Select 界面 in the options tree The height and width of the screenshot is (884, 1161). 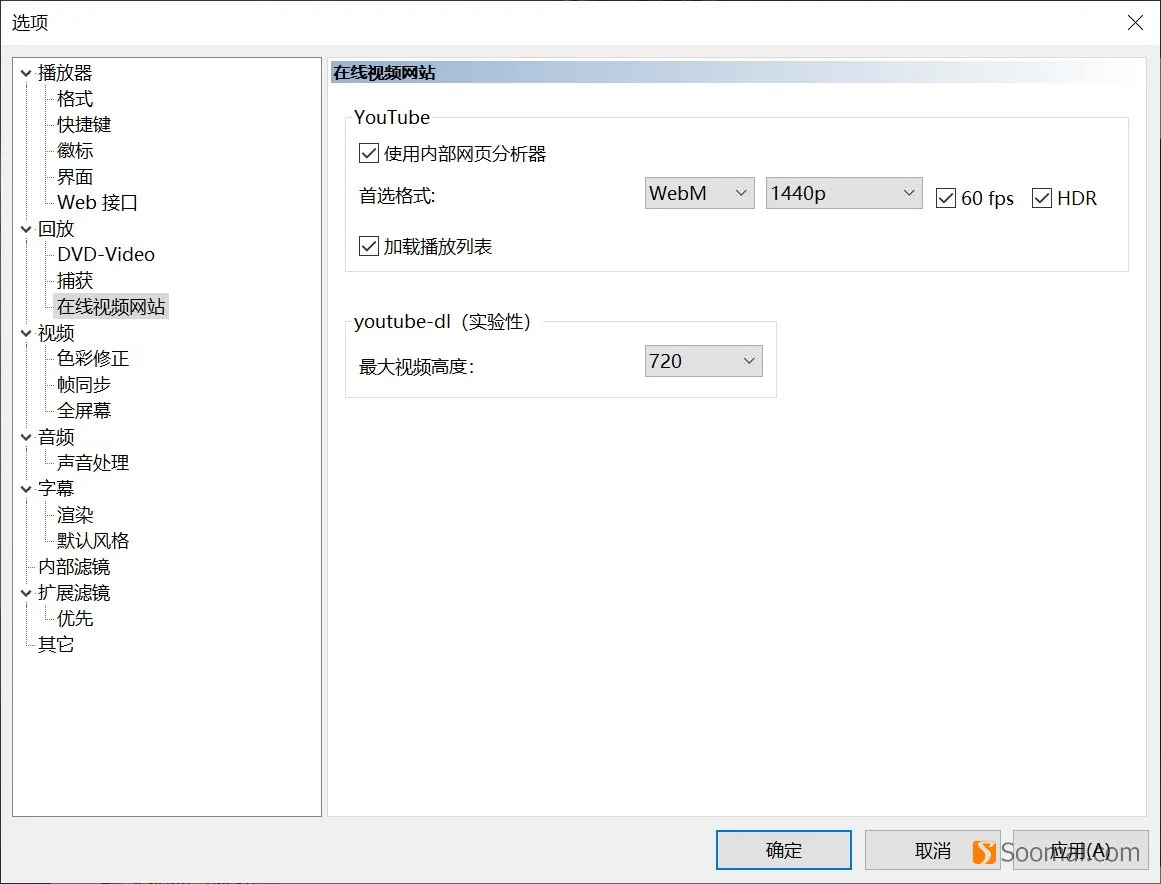[x=75, y=177]
